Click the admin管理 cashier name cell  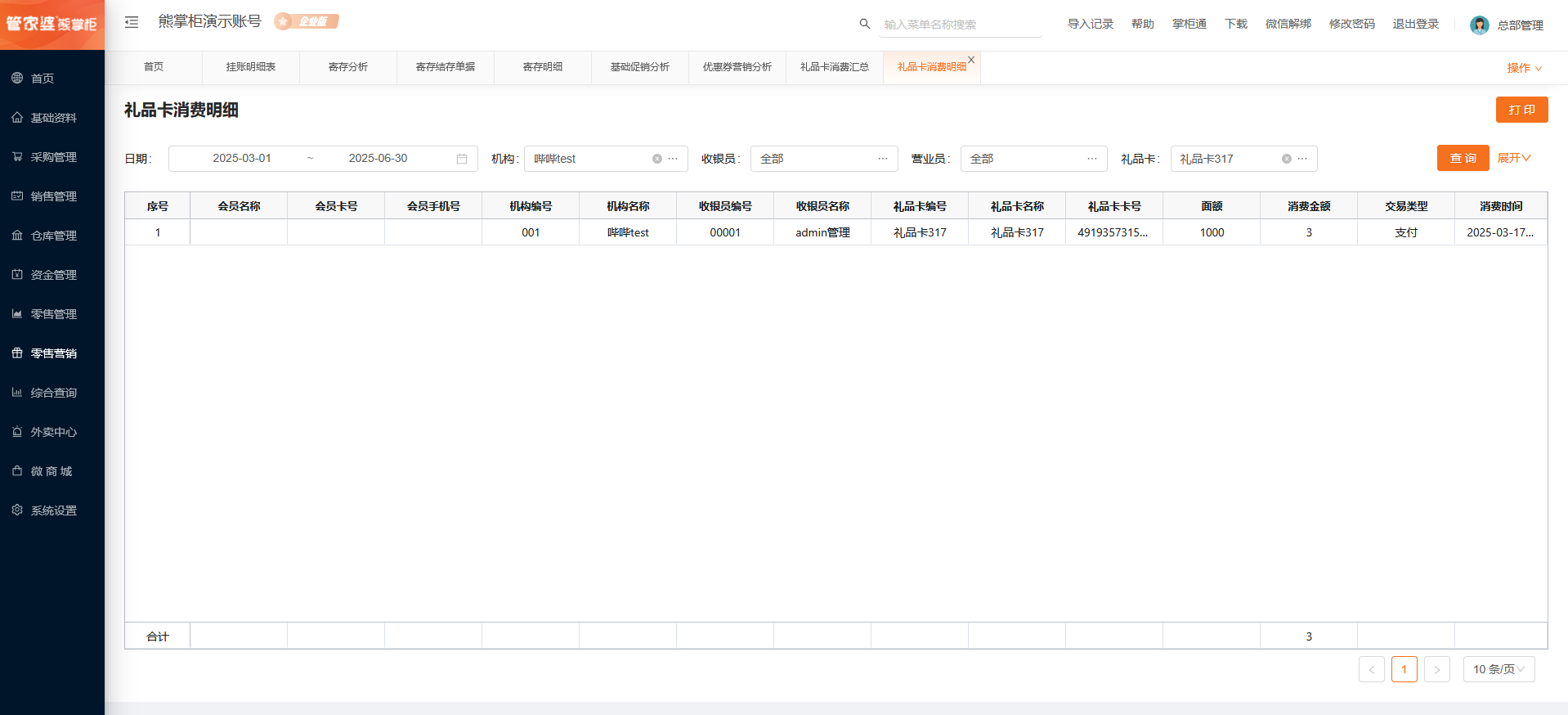[822, 232]
